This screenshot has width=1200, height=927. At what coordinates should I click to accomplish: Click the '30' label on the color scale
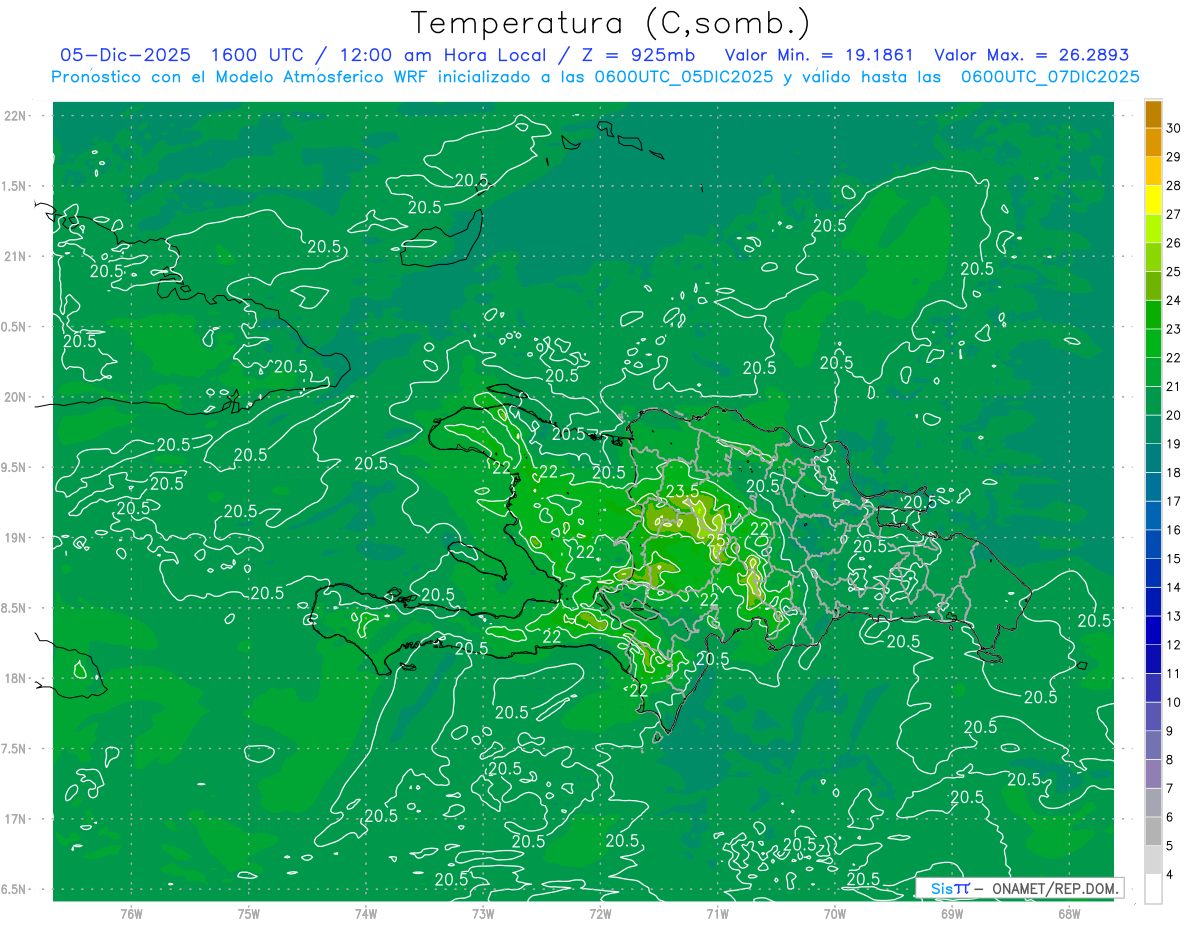pyautogui.click(x=1174, y=128)
